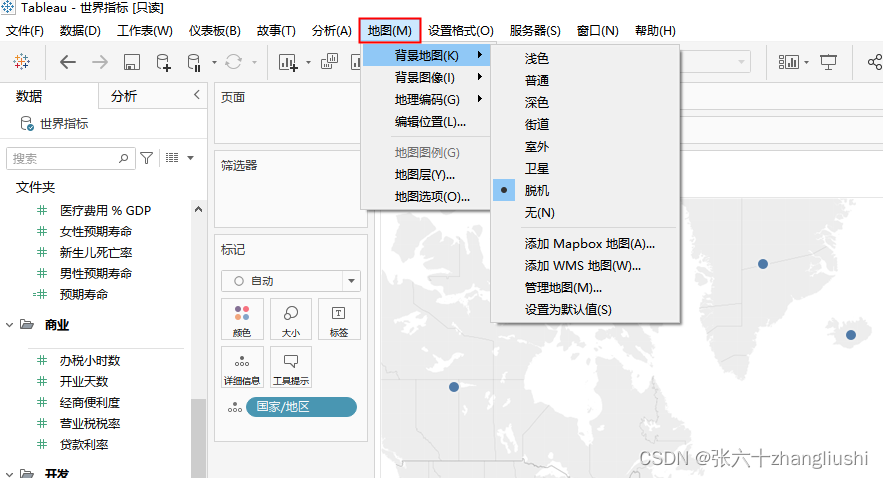This screenshot has height=478, width=883.
Task: Open the 文件(F) menu
Action: (25, 30)
